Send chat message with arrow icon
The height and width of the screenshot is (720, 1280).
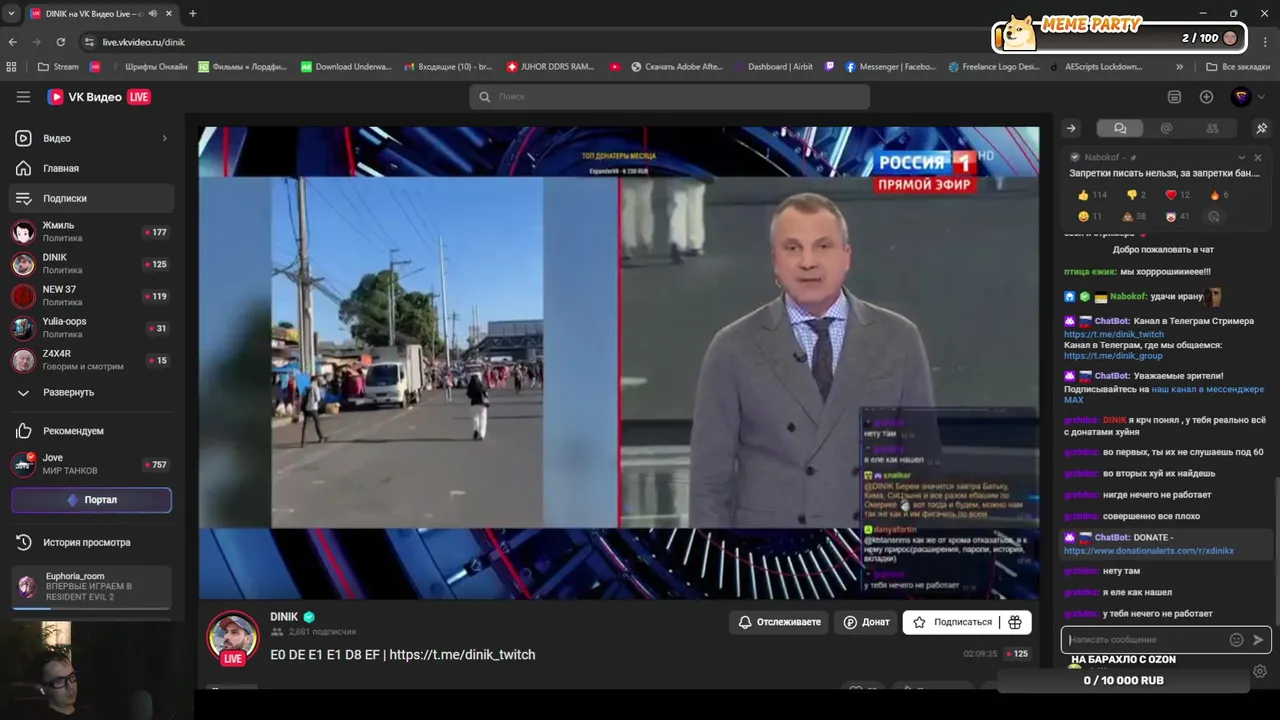pyautogui.click(x=1258, y=640)
